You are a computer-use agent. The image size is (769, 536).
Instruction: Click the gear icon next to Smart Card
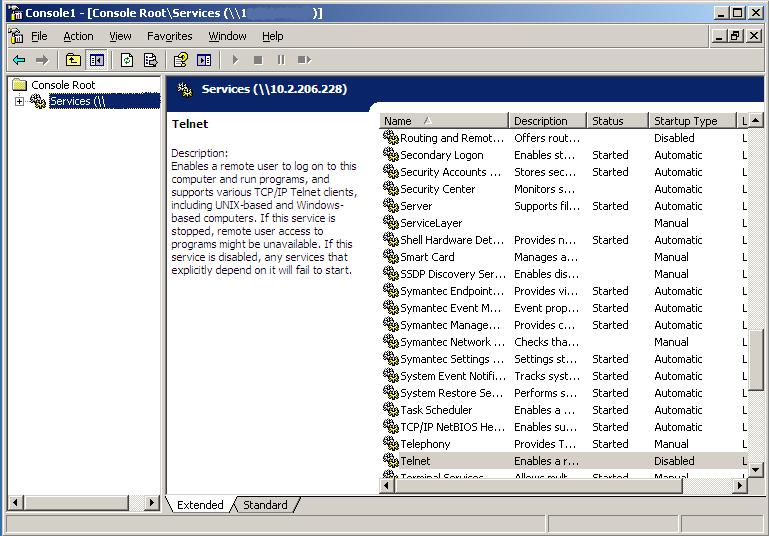pos(390,256)
